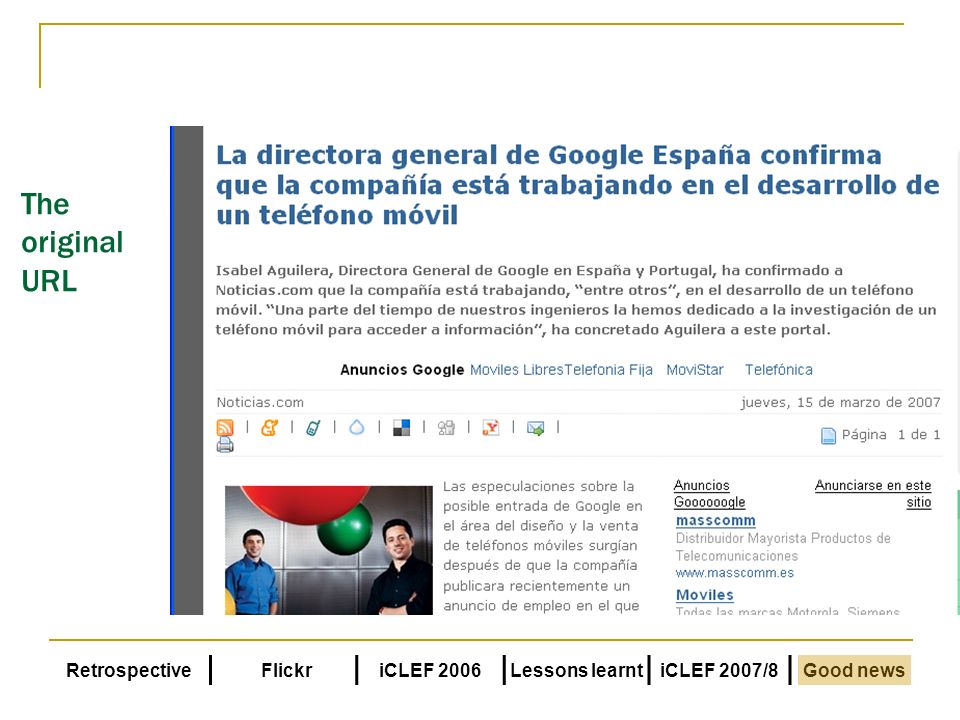Image resolution: width=960 pixels, height=720 pixels.
Task: Go to the iCLEF 2007/8 section
Action: tap(719, 670)
